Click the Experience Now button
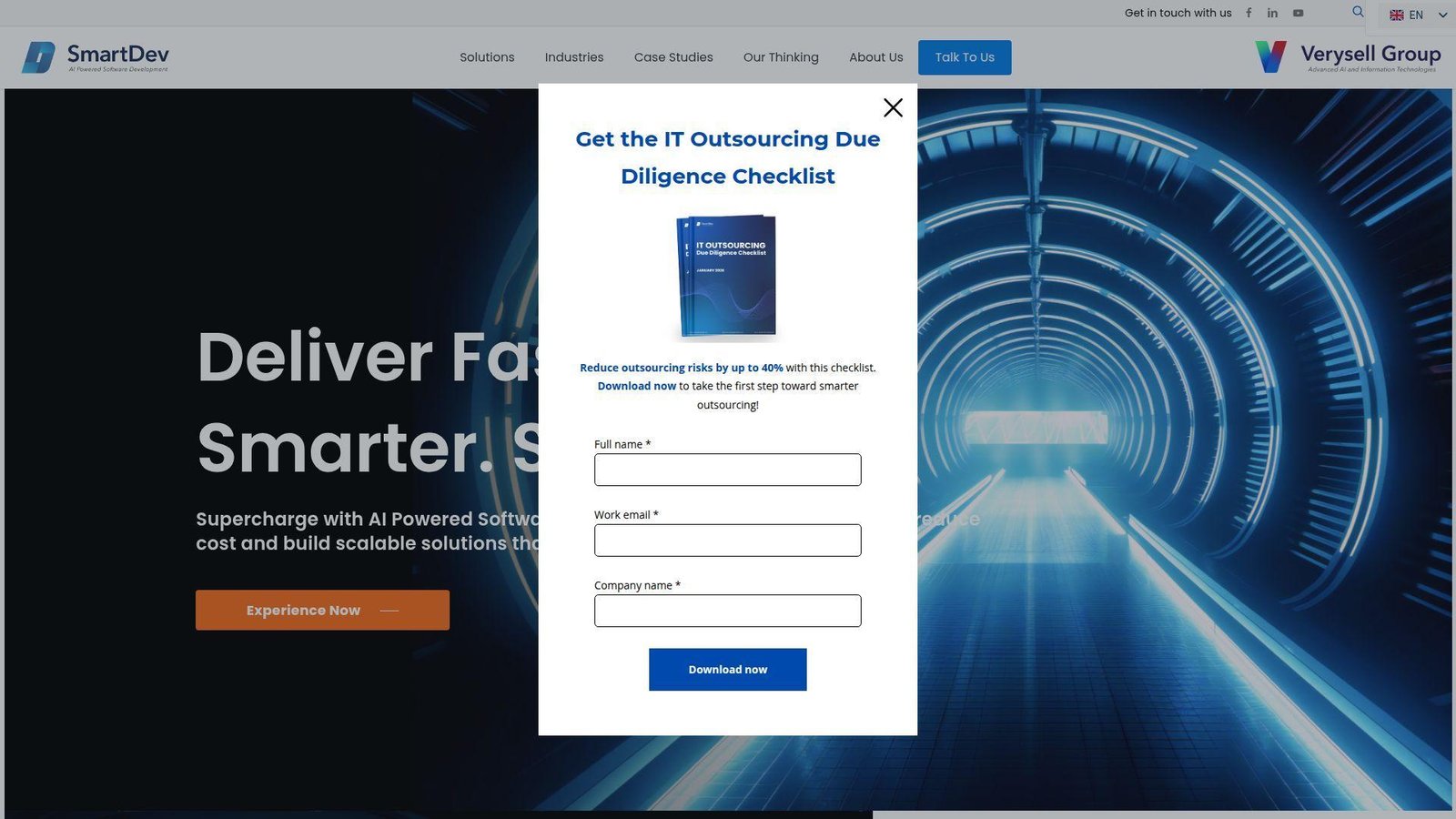 (322, 610)
